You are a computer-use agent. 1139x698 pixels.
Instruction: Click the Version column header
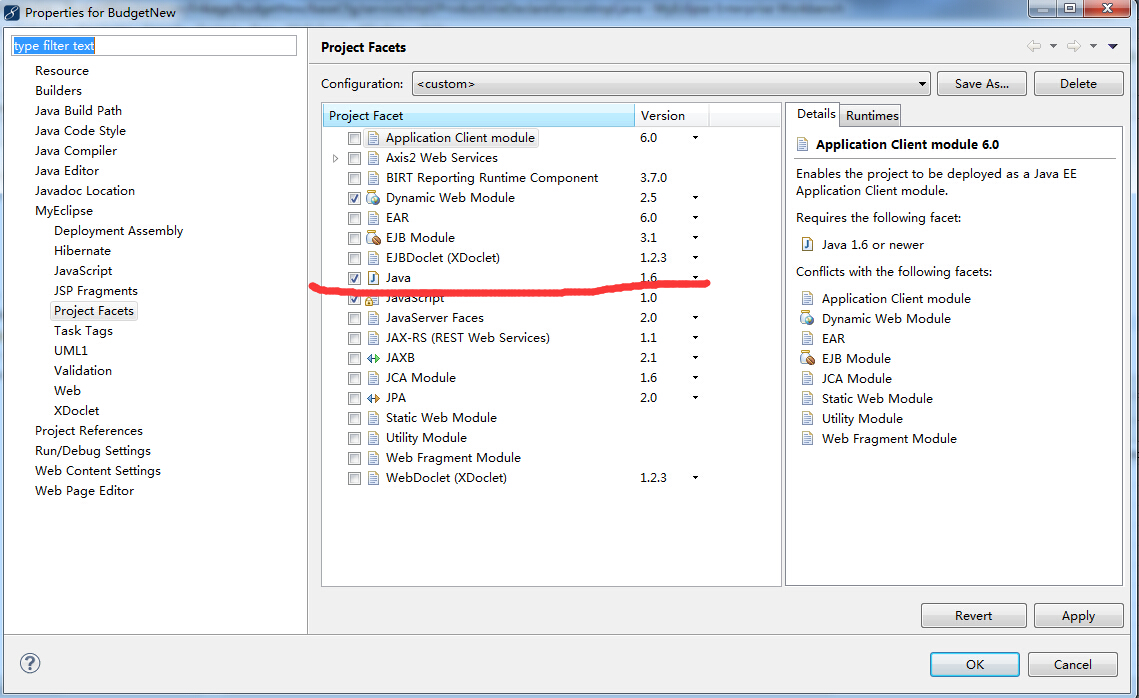tap(672, 115)
